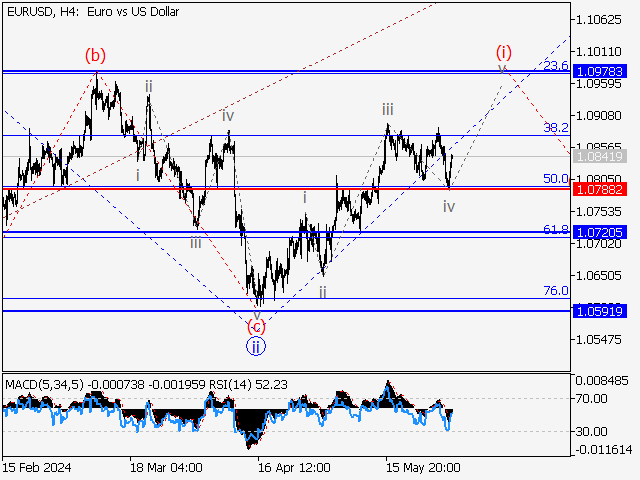
Task: Click the 38.2 Fibonacci level label
Action: point(556,128)
